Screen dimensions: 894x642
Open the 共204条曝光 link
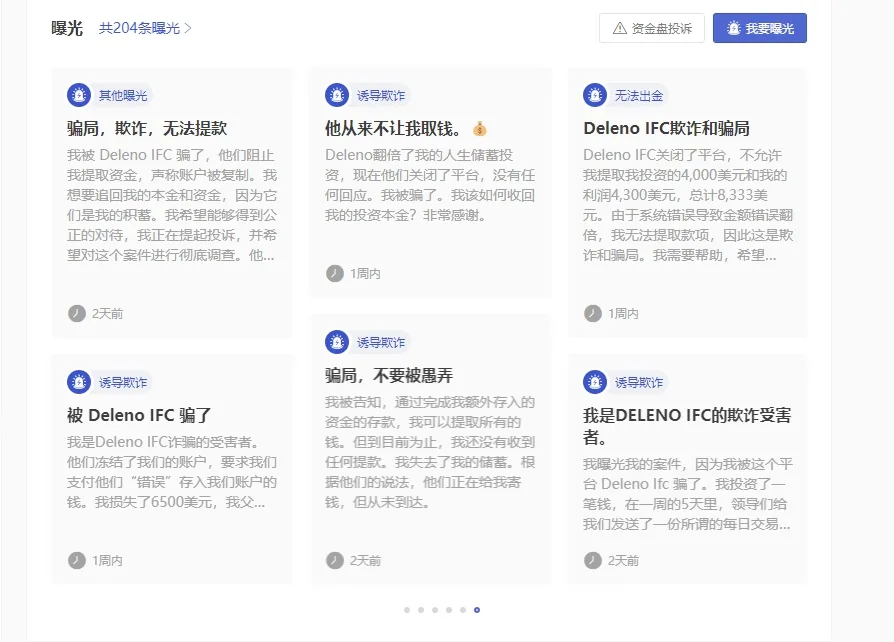click(x=145, y=28)
